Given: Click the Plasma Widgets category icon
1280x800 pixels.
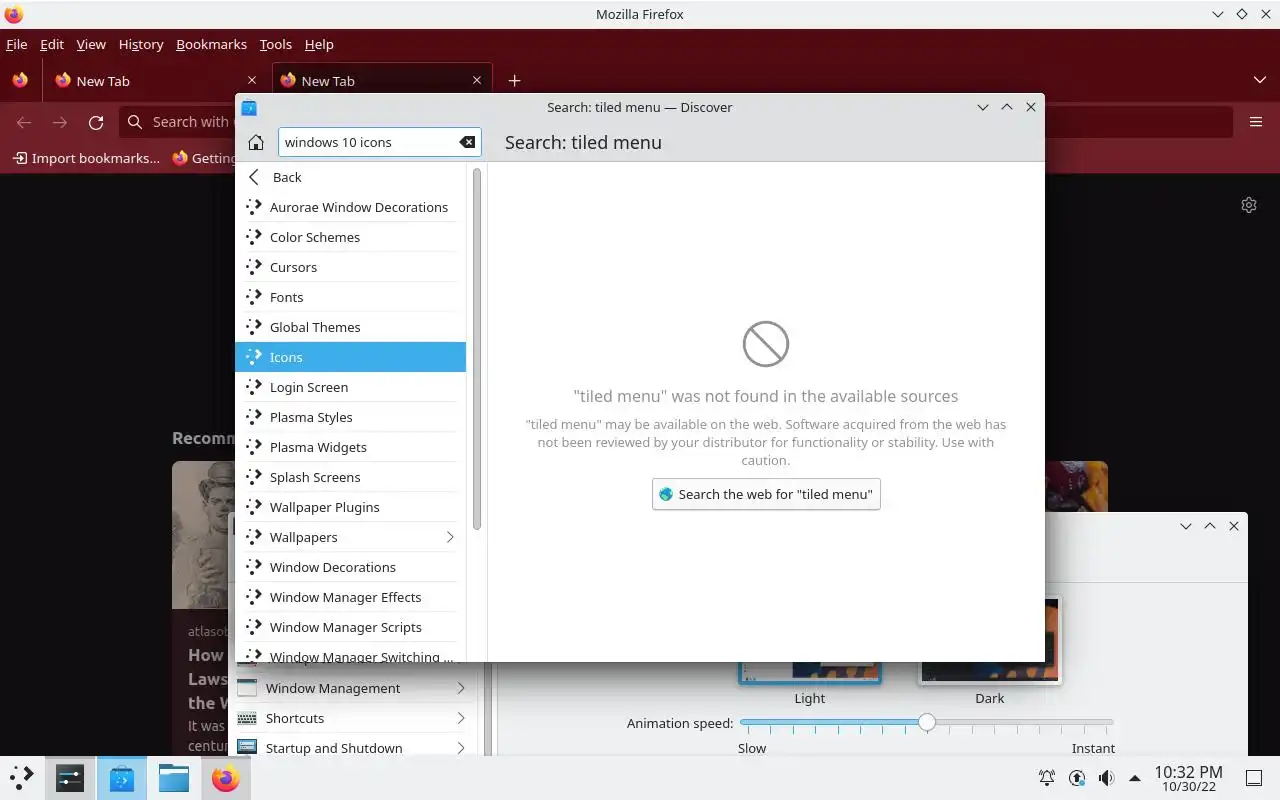Looking at the screenshot, I should tap(254, 447).
